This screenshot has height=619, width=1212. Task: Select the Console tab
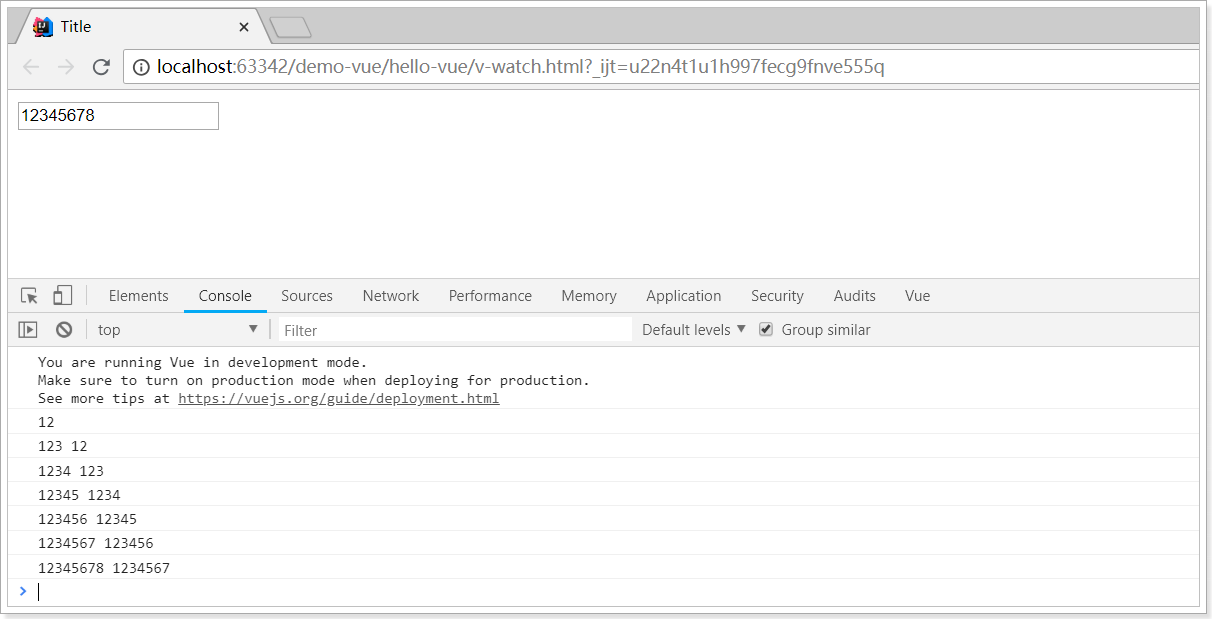click(225, 295)
